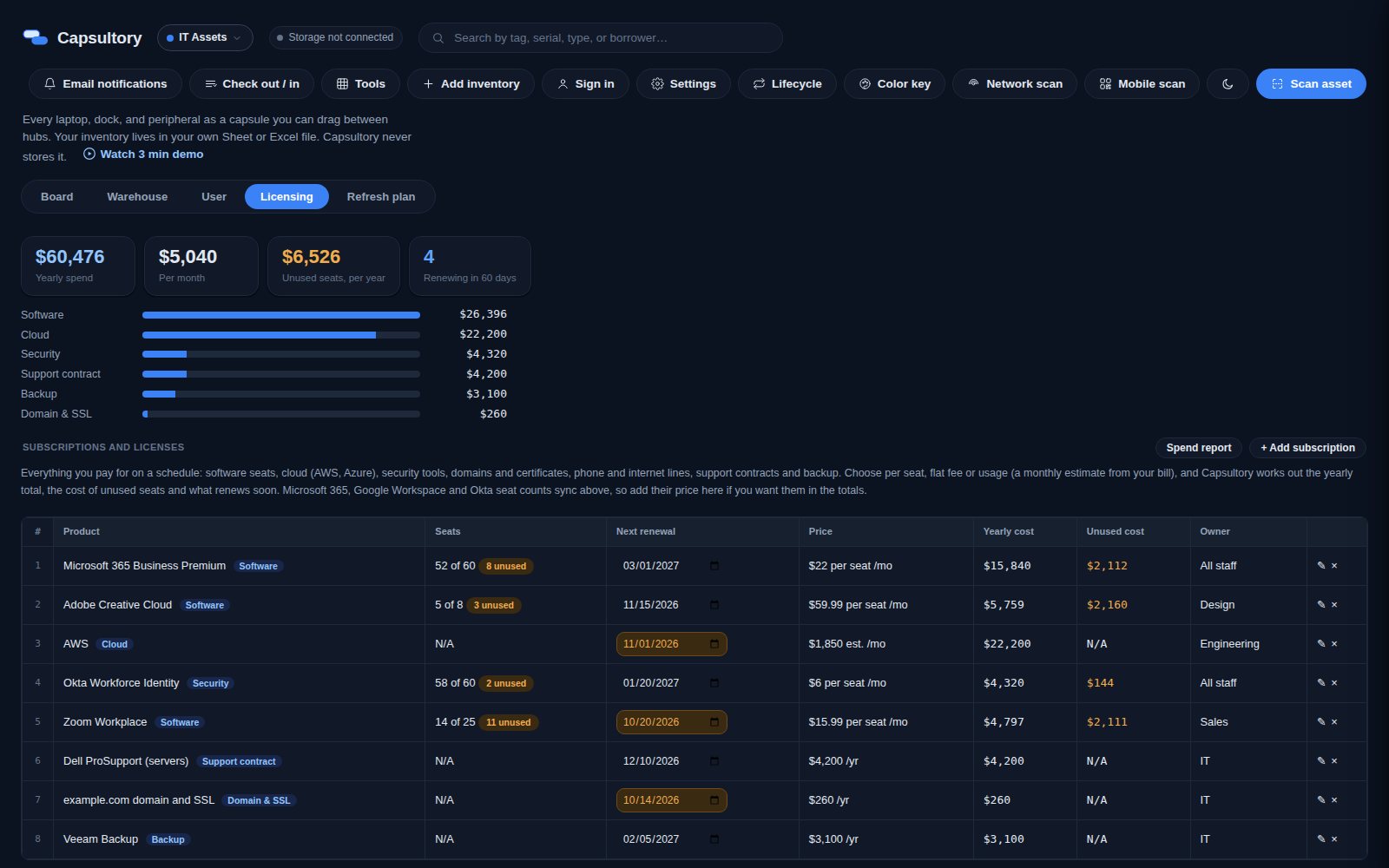
Task: Open calendar picker for AWS 11/01/2026 date
Action: tap(714, 644)
